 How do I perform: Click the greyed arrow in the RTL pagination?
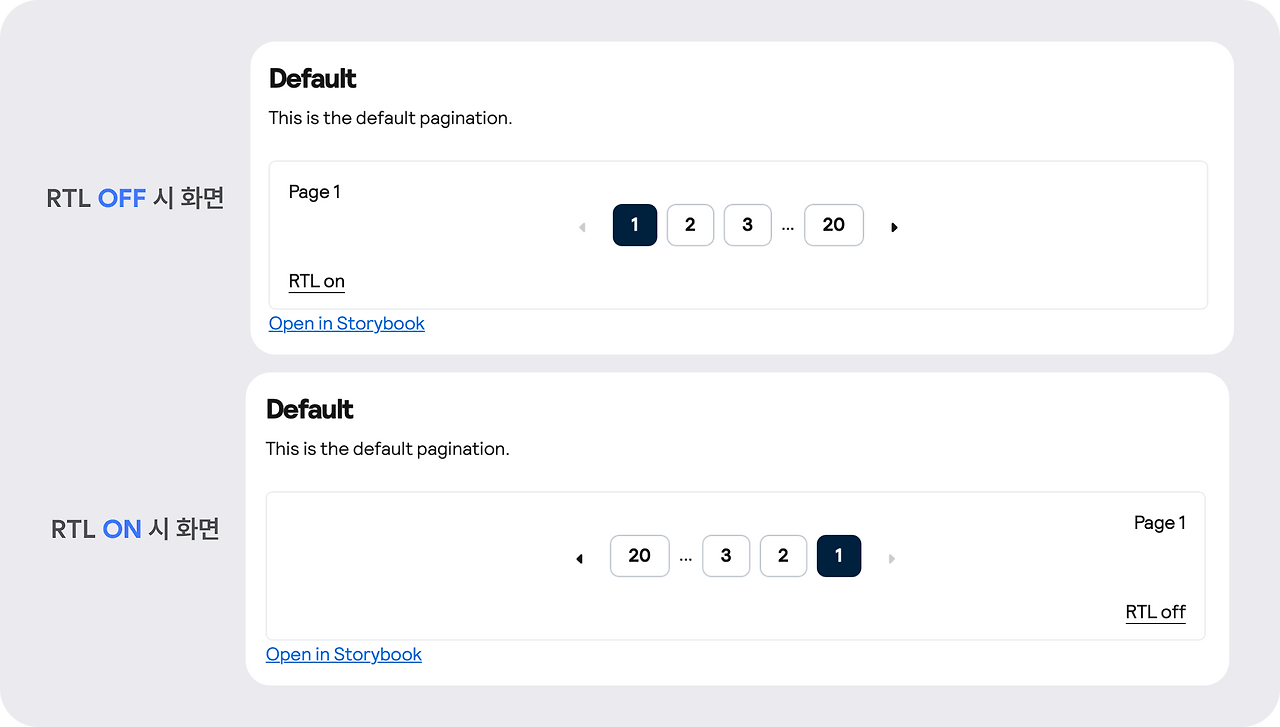point(891,558)
